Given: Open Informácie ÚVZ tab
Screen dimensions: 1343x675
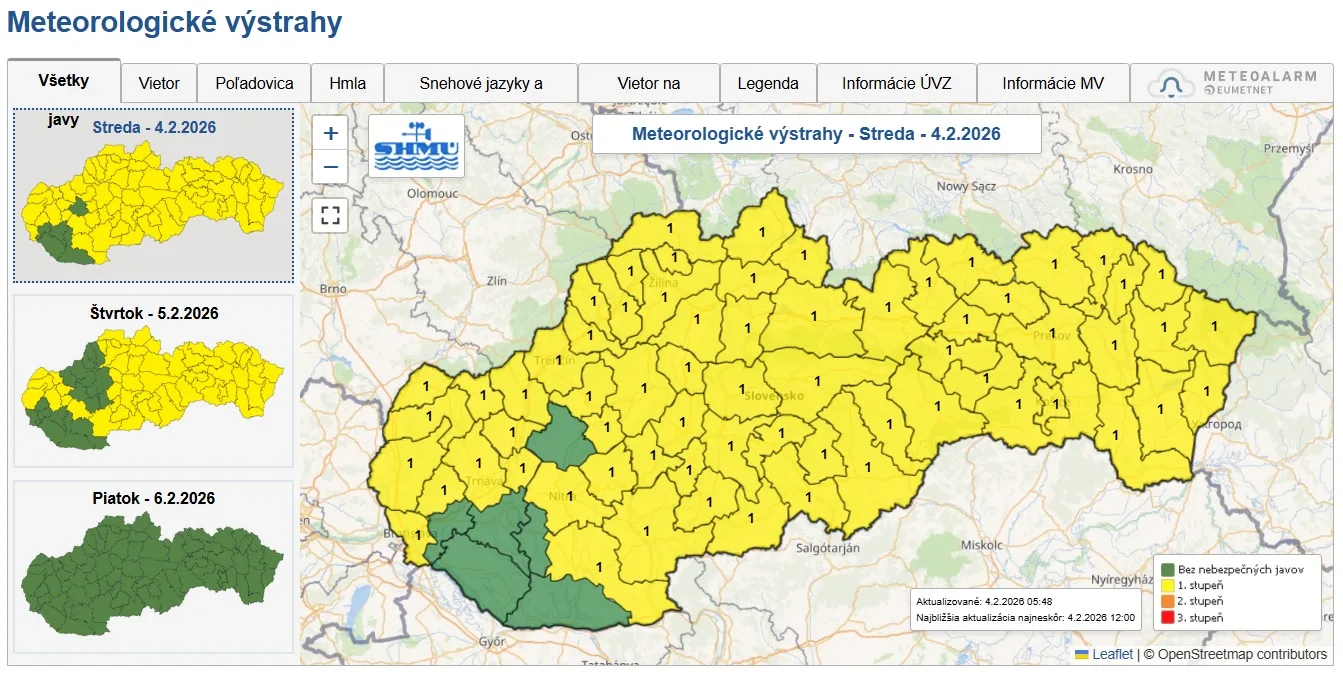Looking at the screenshot, I should (896, 84).
